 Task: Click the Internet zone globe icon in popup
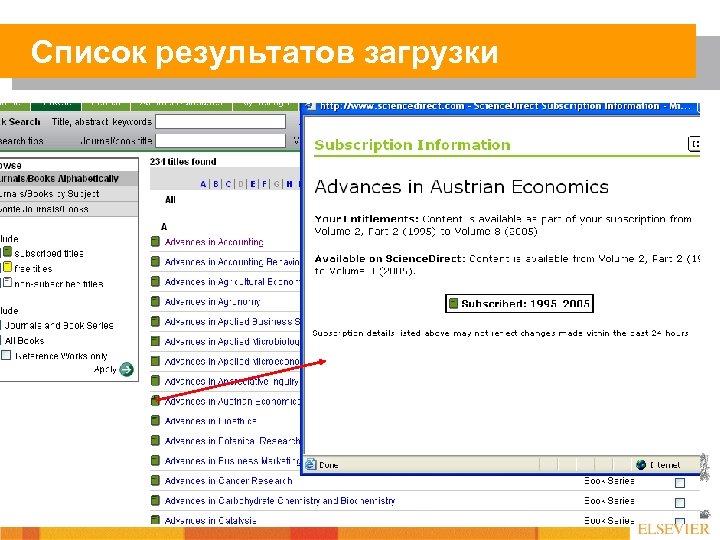(641, 465)
